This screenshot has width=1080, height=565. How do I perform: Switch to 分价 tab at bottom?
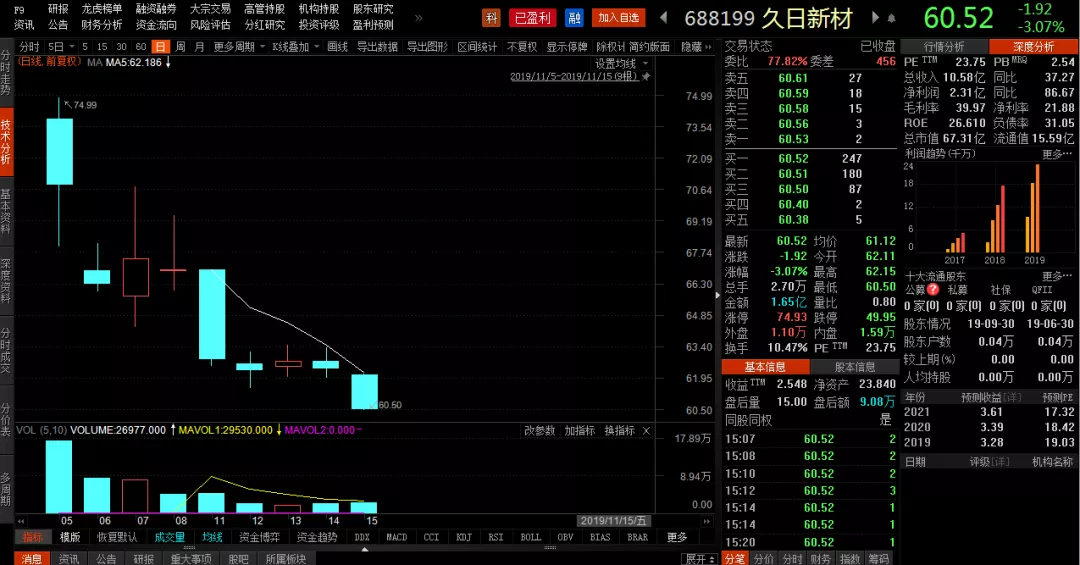[763, 559]
